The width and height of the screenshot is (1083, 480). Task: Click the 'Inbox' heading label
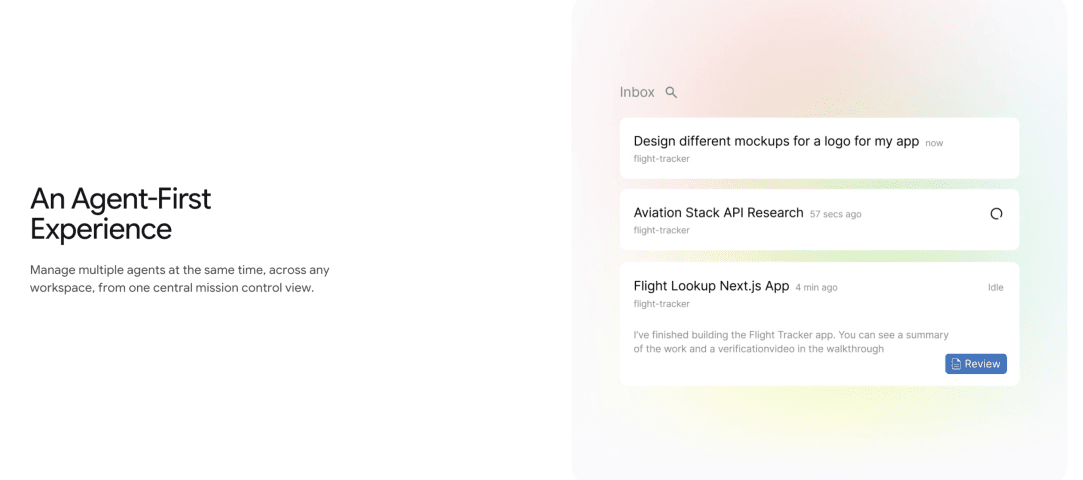(637, 92)
